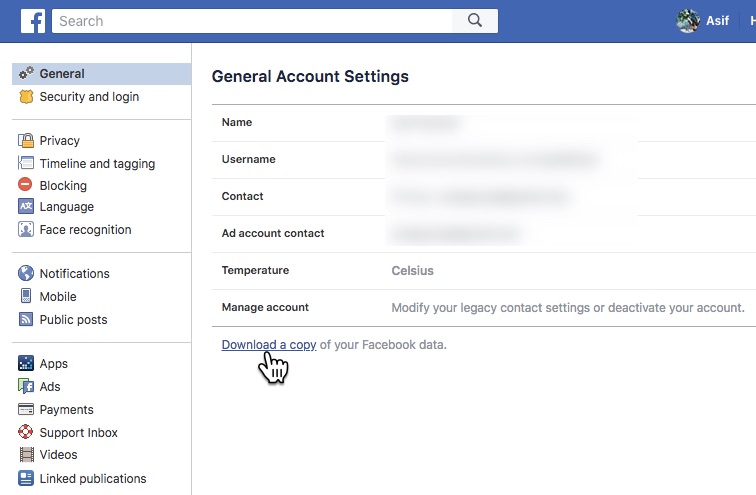Click the Support Inbox lifebuoy icon
Viewport: 756px width, 495px height.
(x=26, y=431)
